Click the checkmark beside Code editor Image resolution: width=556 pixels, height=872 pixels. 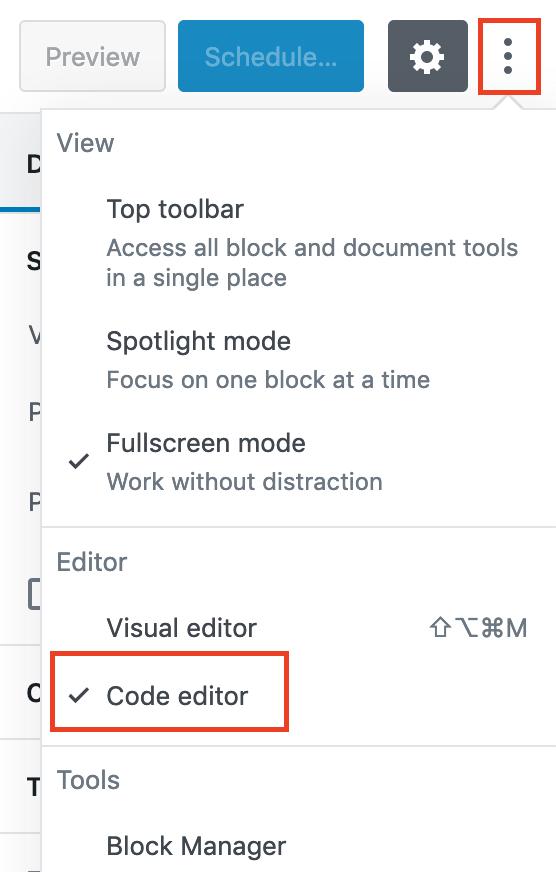(79, 695)
